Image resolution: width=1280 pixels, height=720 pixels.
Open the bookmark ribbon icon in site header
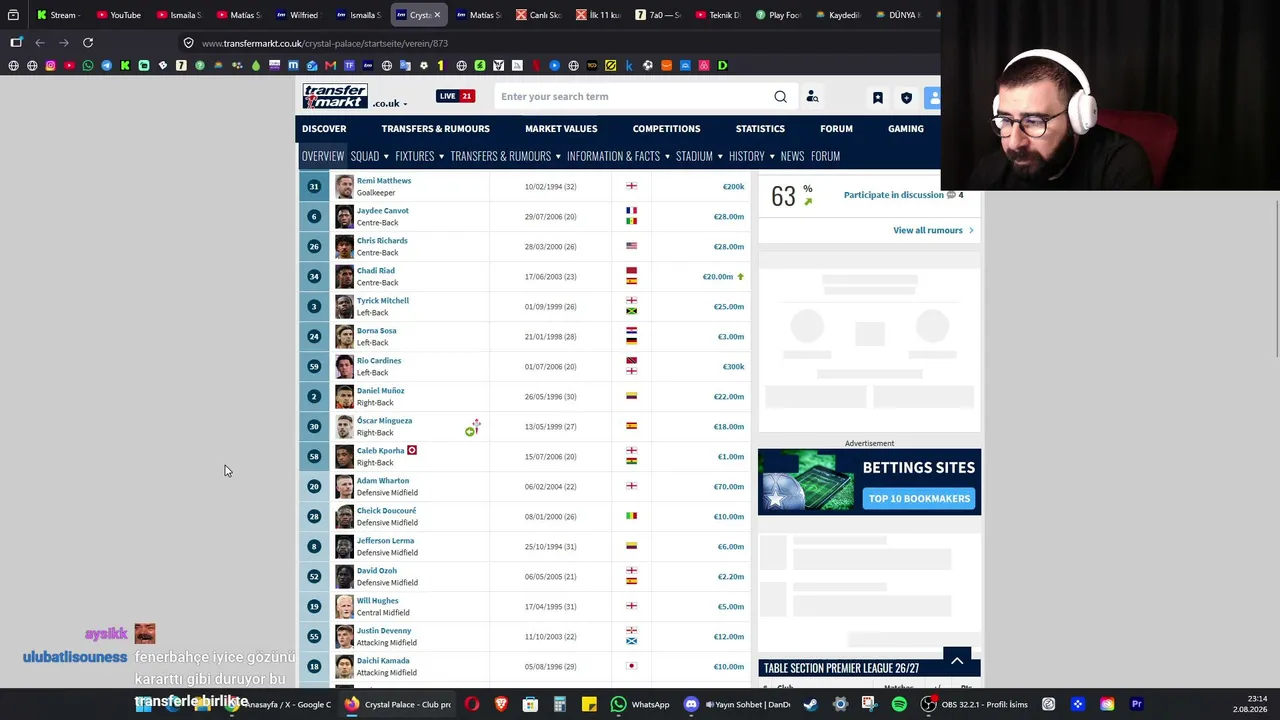coord(878,98)
